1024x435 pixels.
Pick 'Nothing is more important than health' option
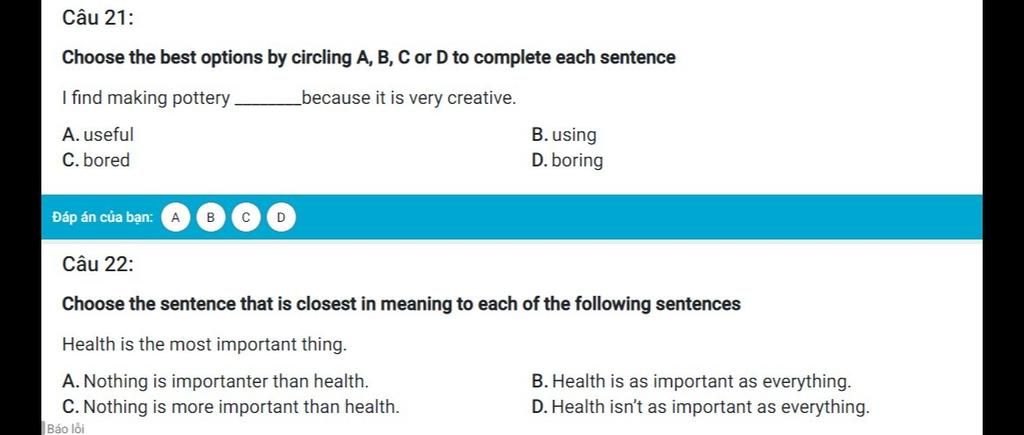tap(231, 407)
